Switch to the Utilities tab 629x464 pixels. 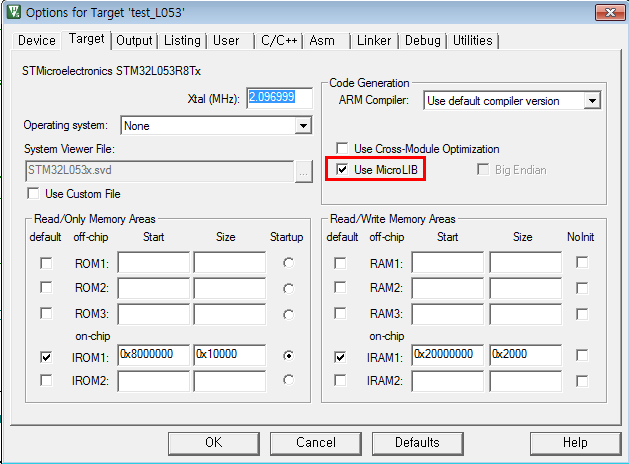coord(473,41)
